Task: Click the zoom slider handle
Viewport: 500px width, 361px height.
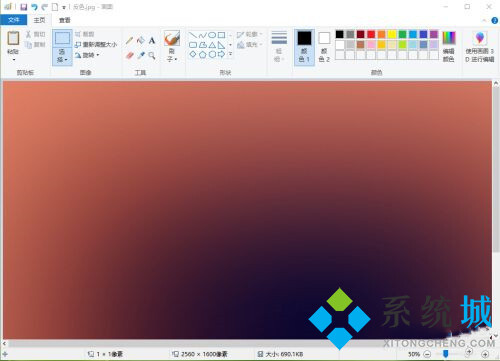Action: pos(445,353)
